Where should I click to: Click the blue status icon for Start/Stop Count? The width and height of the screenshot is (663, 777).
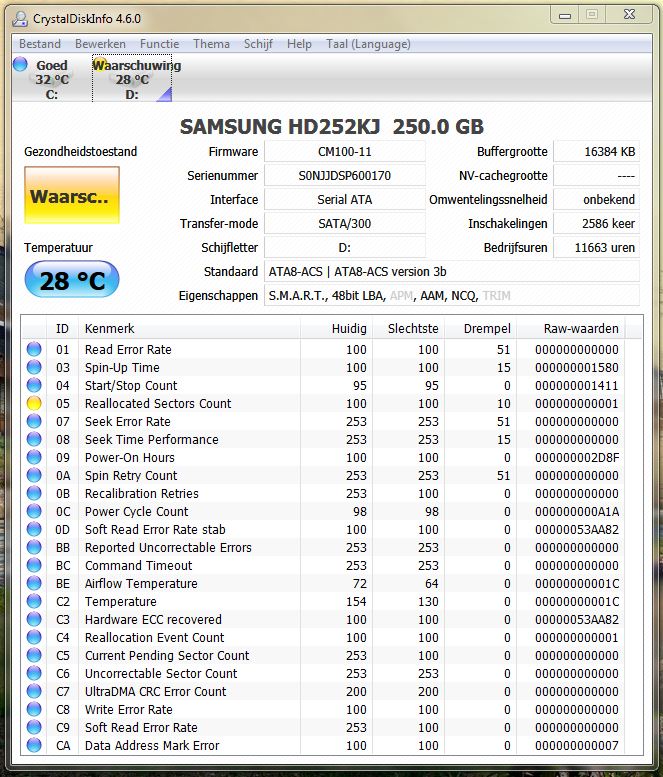pos(34,385)
